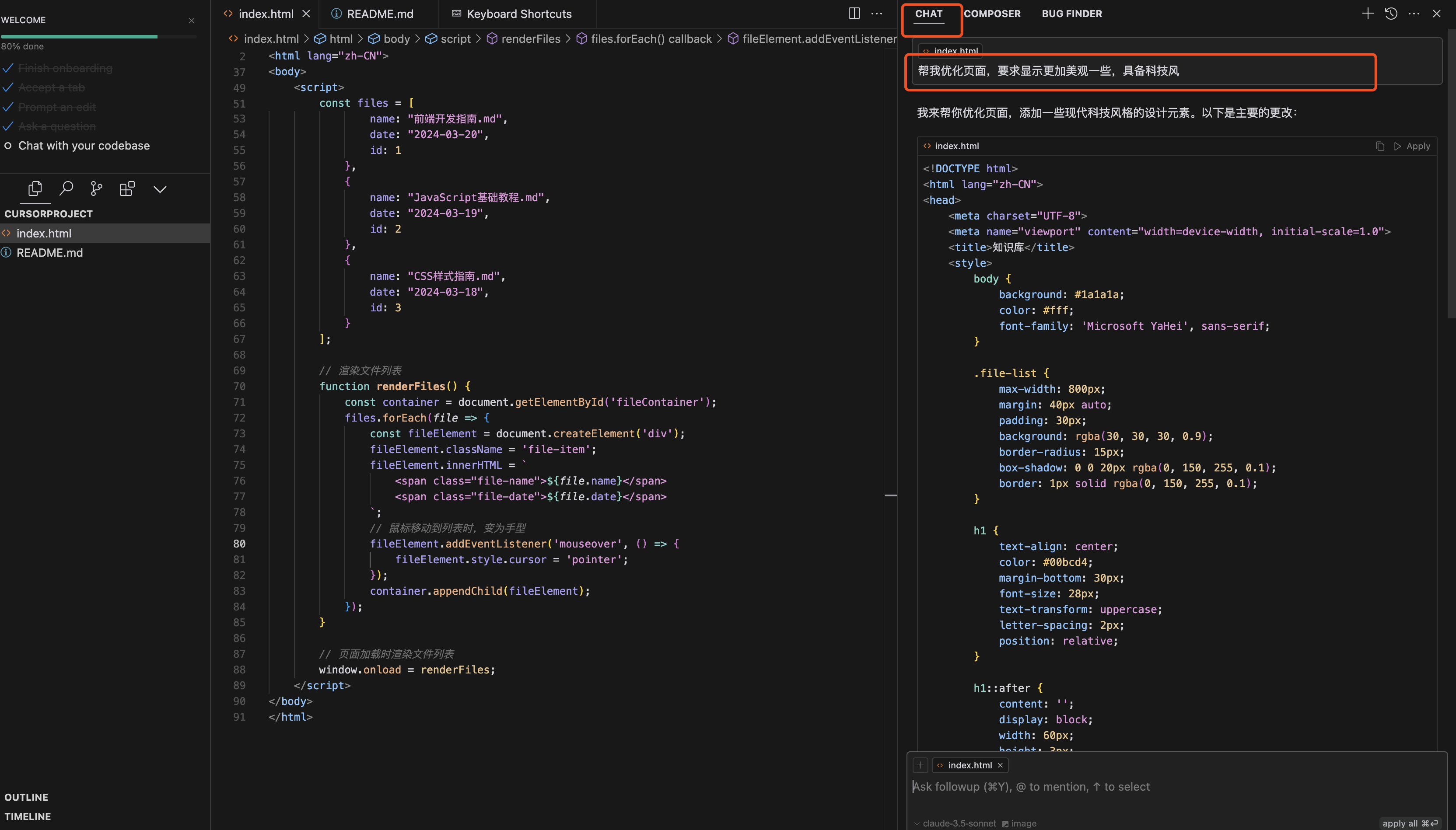Open the Explorer files icon

(35, 188)
